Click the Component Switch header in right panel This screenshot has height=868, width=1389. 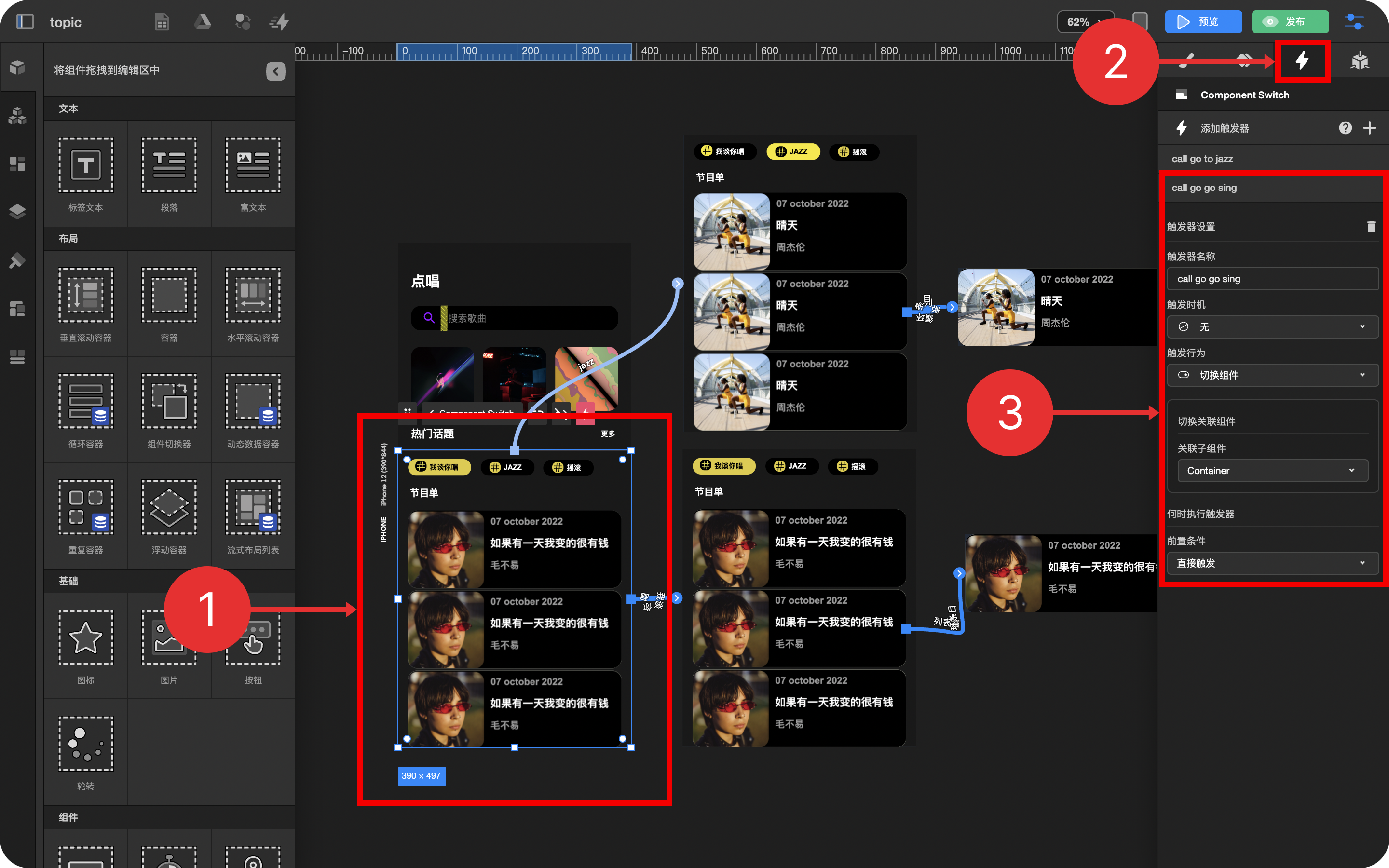(1244, 95)
